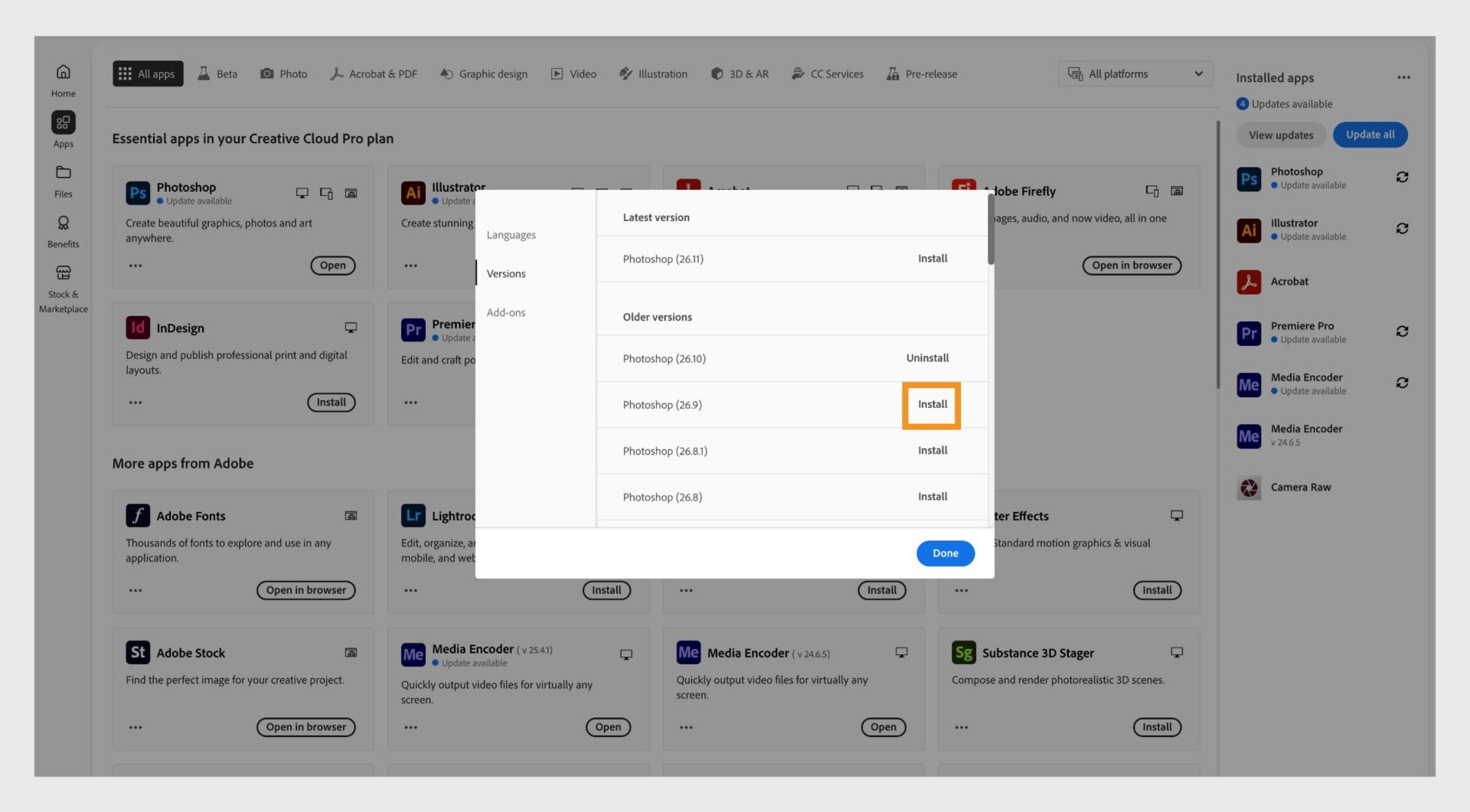Click Media Encoder v24.6.5 card icon

[x=688, y=652]
